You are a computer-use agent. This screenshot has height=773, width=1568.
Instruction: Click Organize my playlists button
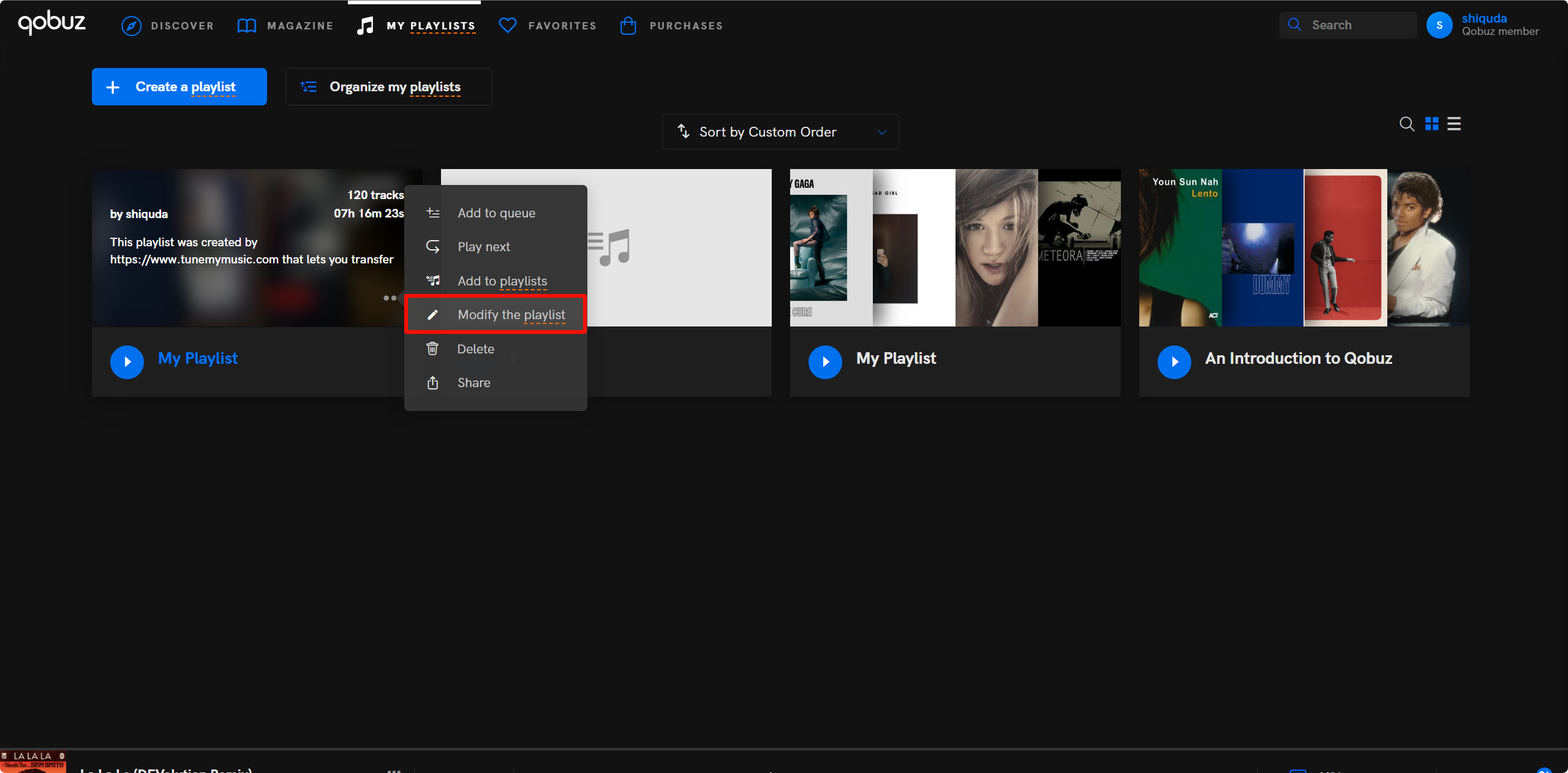[388, 87]
